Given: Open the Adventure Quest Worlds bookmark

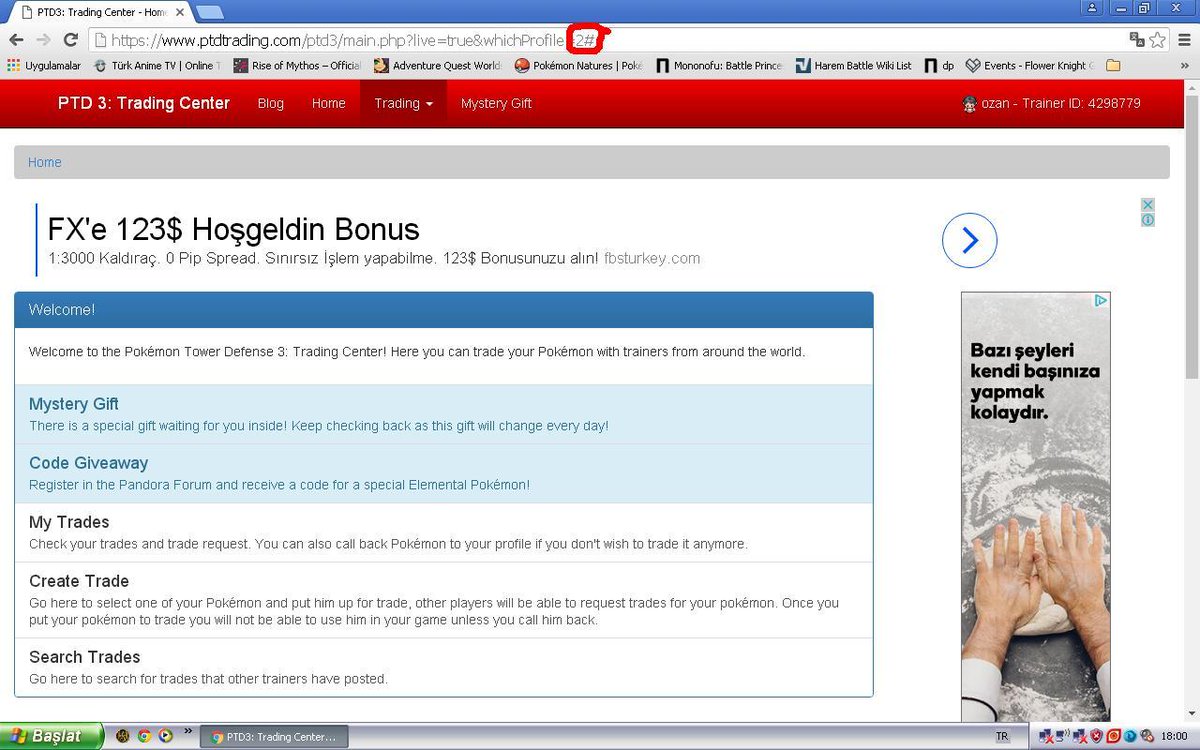Looking at the screenshot, I should pyautogui.click(x=438, y=65).
